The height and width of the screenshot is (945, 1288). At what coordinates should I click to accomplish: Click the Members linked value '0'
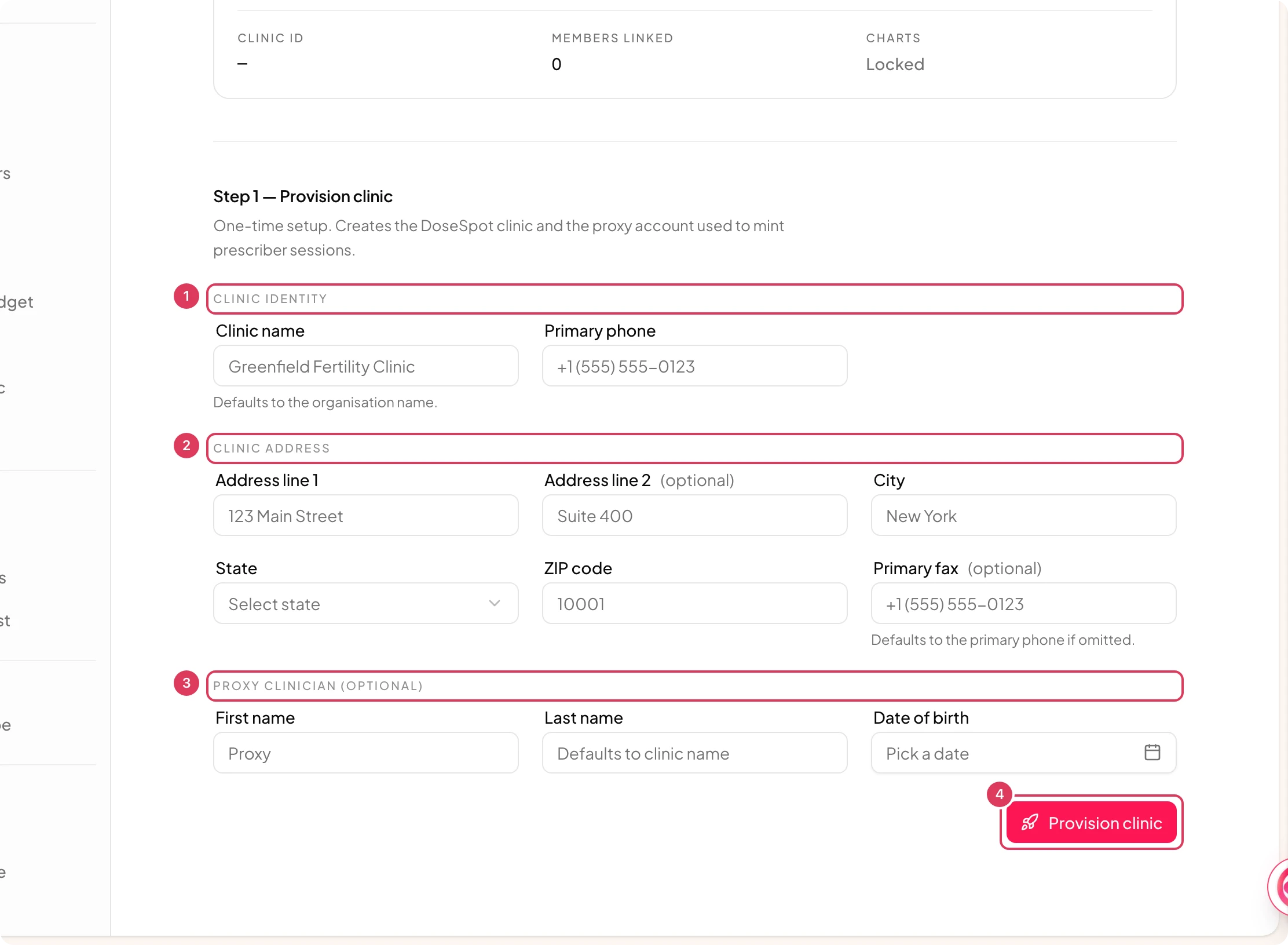click(556, 64)
